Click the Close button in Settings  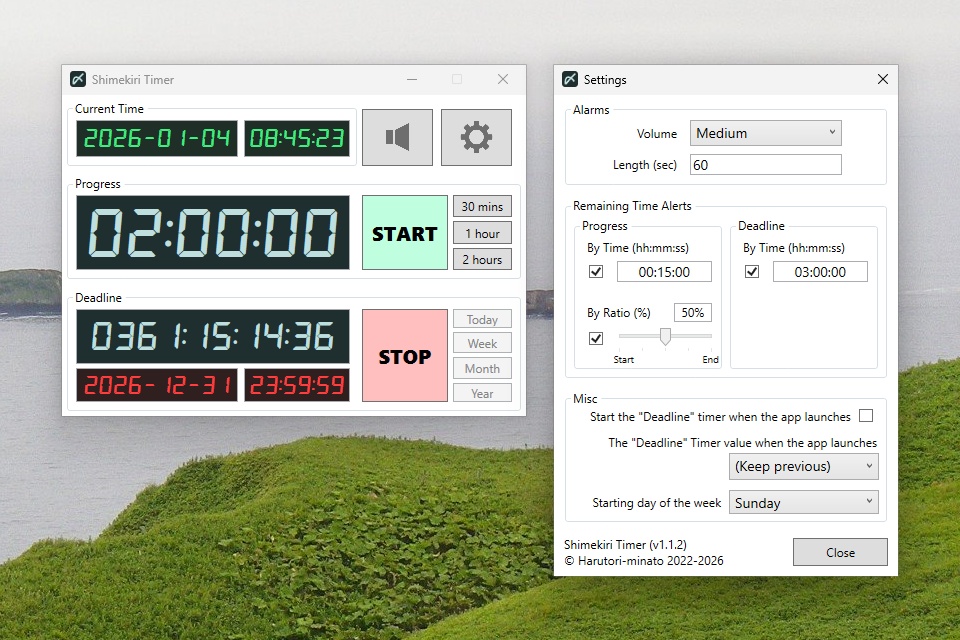point(840,552)
